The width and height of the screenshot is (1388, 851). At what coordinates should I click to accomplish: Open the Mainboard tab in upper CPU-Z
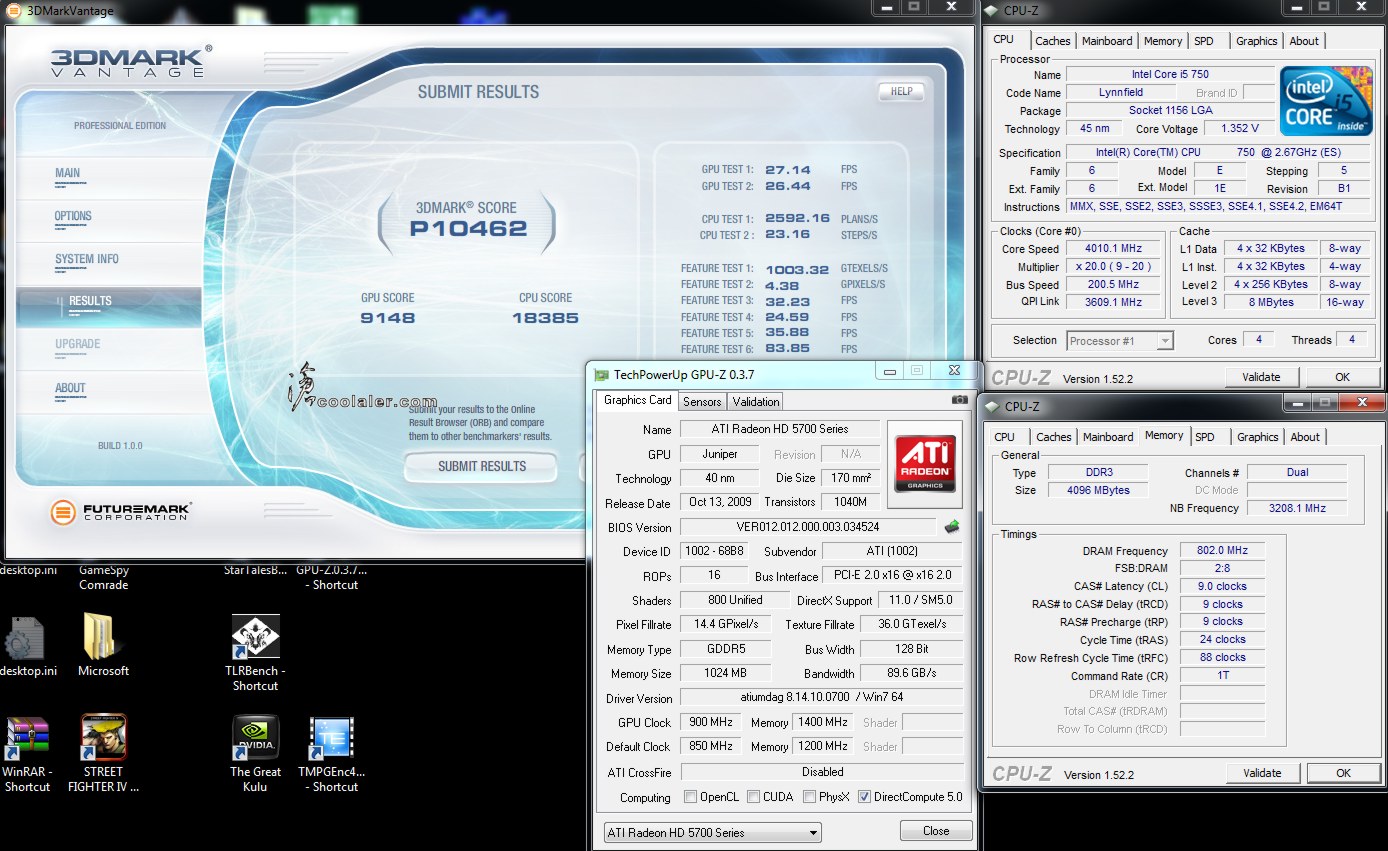pos(1107,41)
